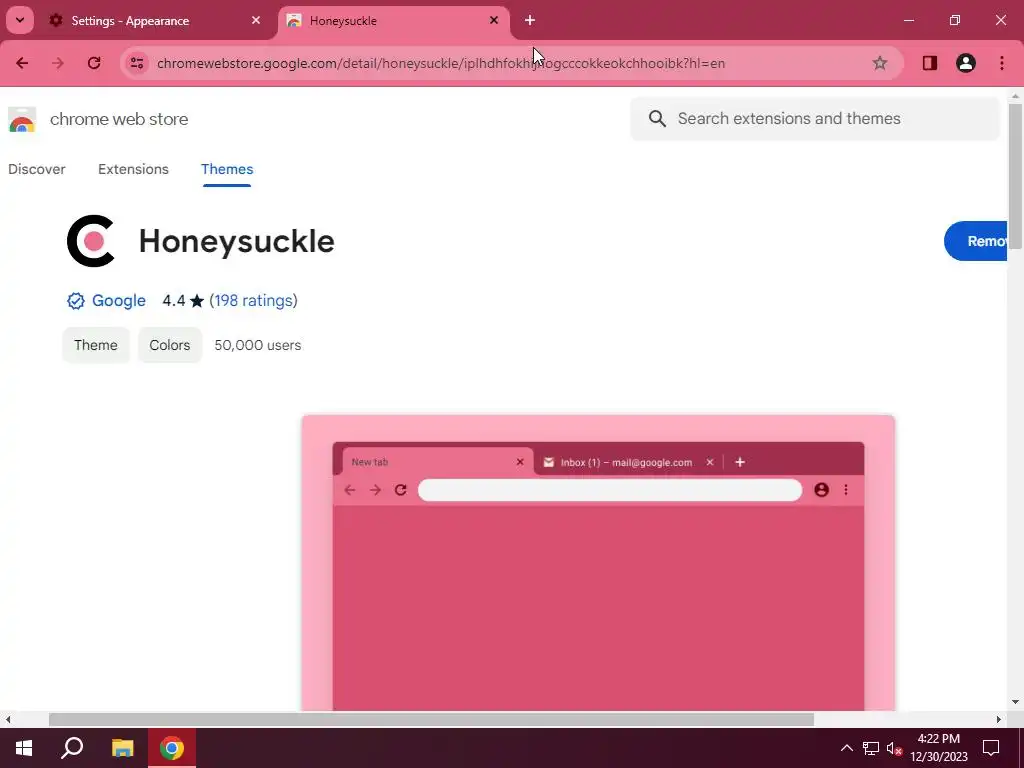1024x768 pixels.
Task: Click the Honeysuckle theme preview screenshot
Action: 598,562
